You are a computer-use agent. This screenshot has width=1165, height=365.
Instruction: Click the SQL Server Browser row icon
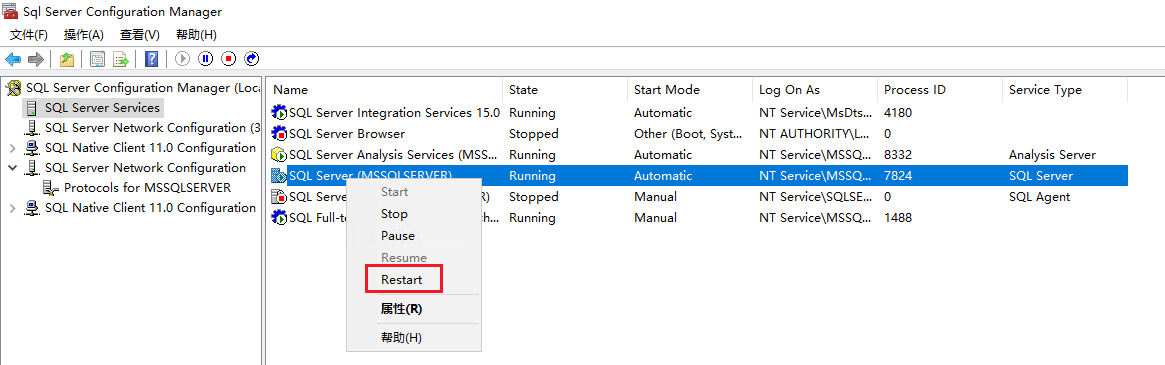point(279,134)
